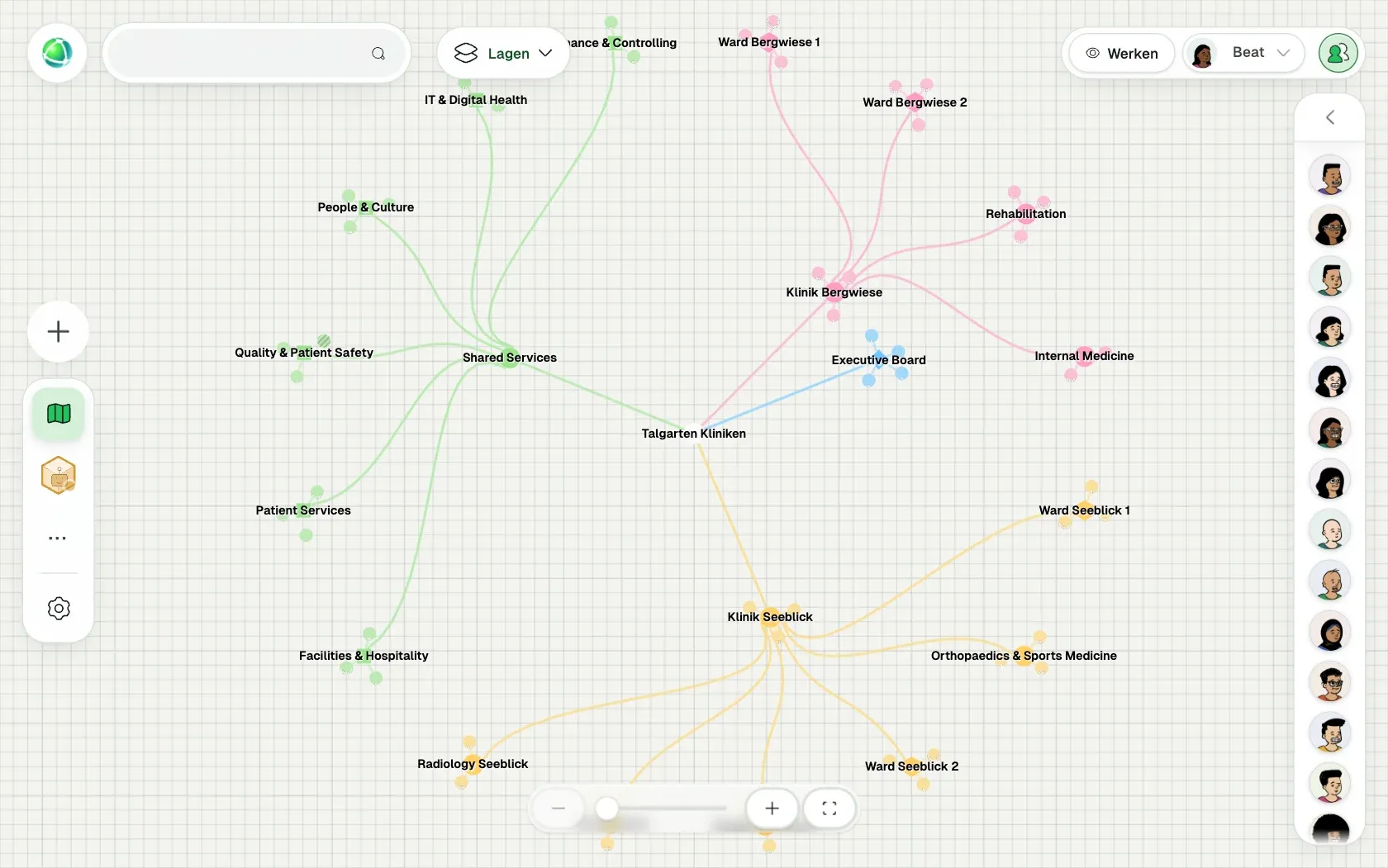Select the Klinik Bergwiese node
Screen dimensions: 1388x868
coord(834,292)
